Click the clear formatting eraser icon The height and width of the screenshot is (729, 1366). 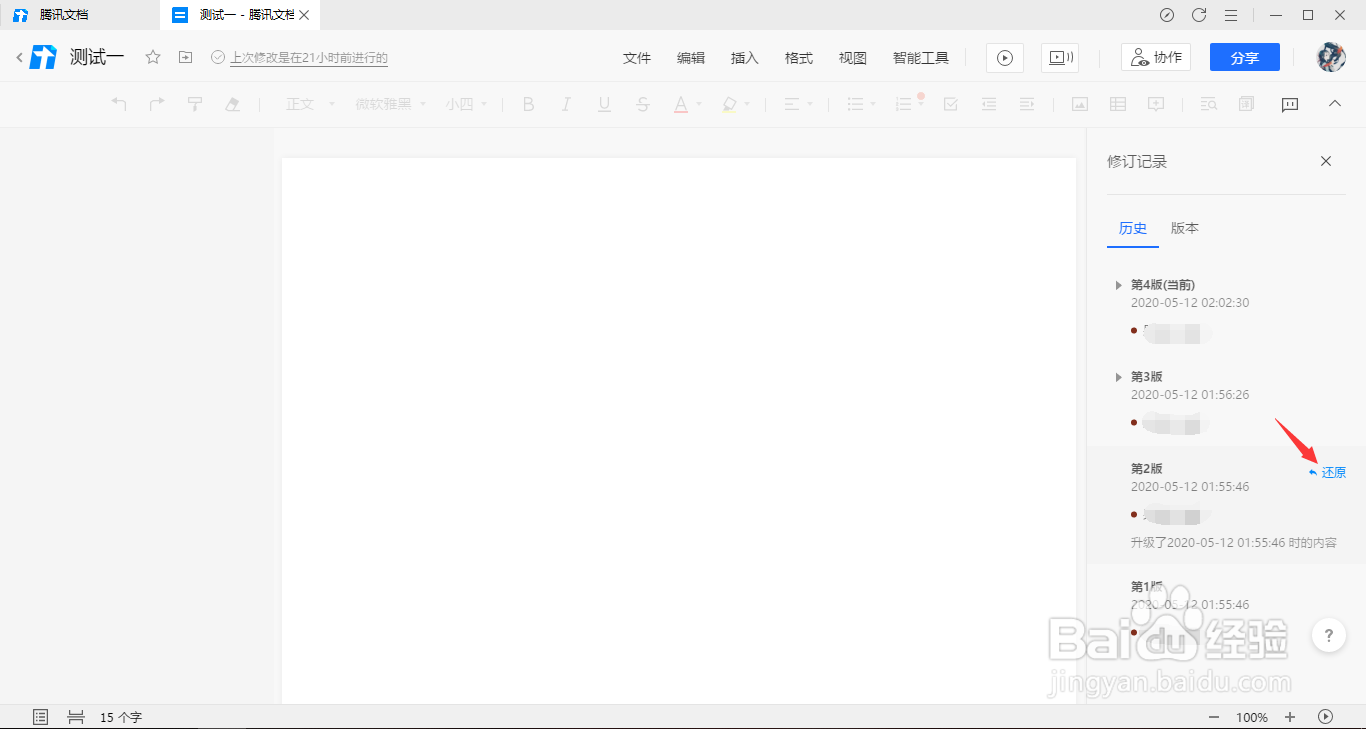point(233,104)
